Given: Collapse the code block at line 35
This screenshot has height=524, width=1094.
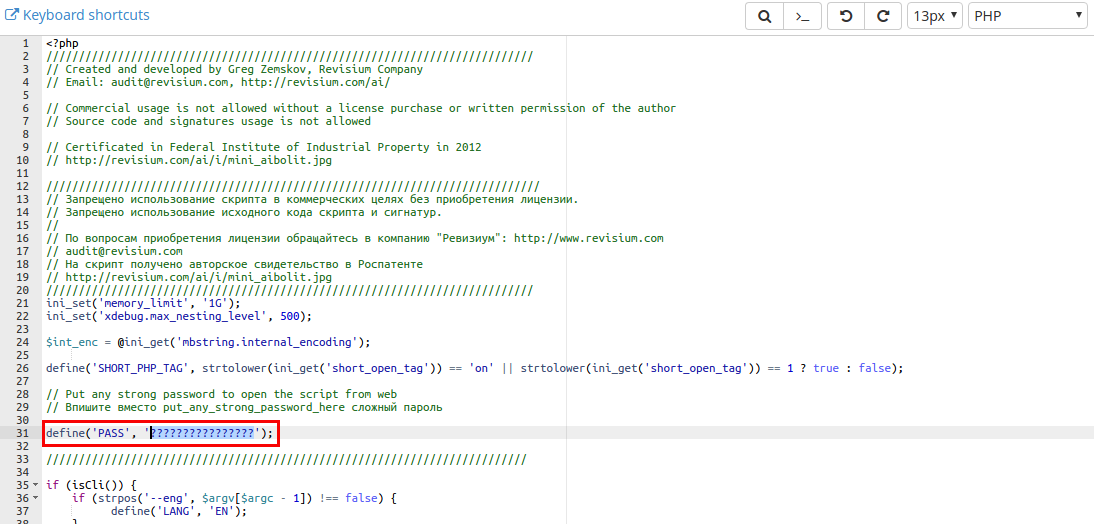Looking at the screenshot, I should [x=36, y=485].
